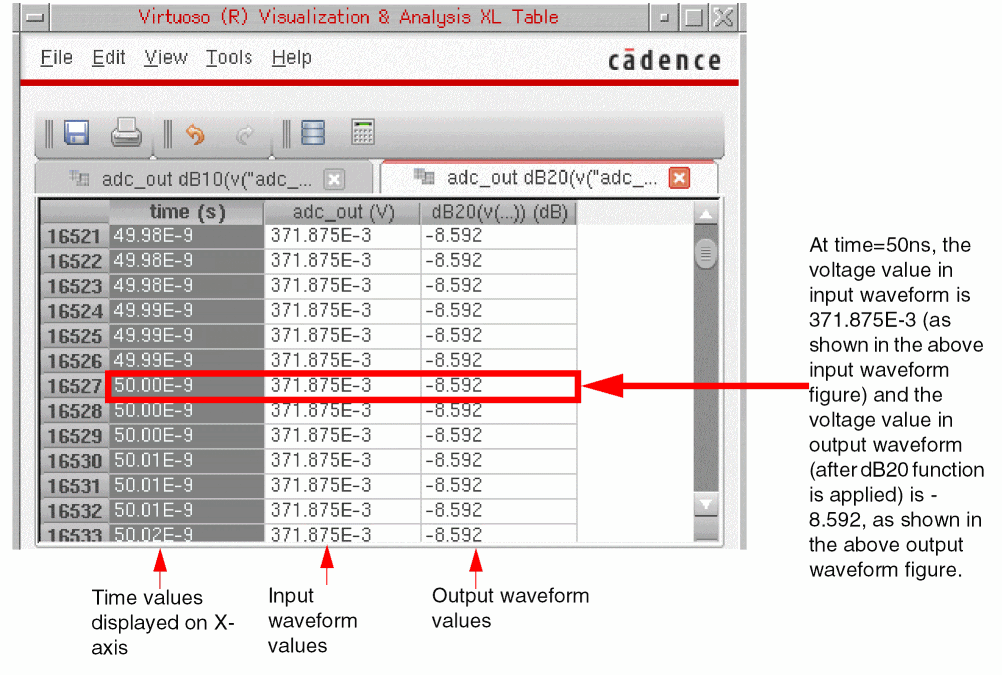This screenshot has height=675, width=1002.
Task: Click -8.592 dB cell in row 16532
Action: click(499, 511)
